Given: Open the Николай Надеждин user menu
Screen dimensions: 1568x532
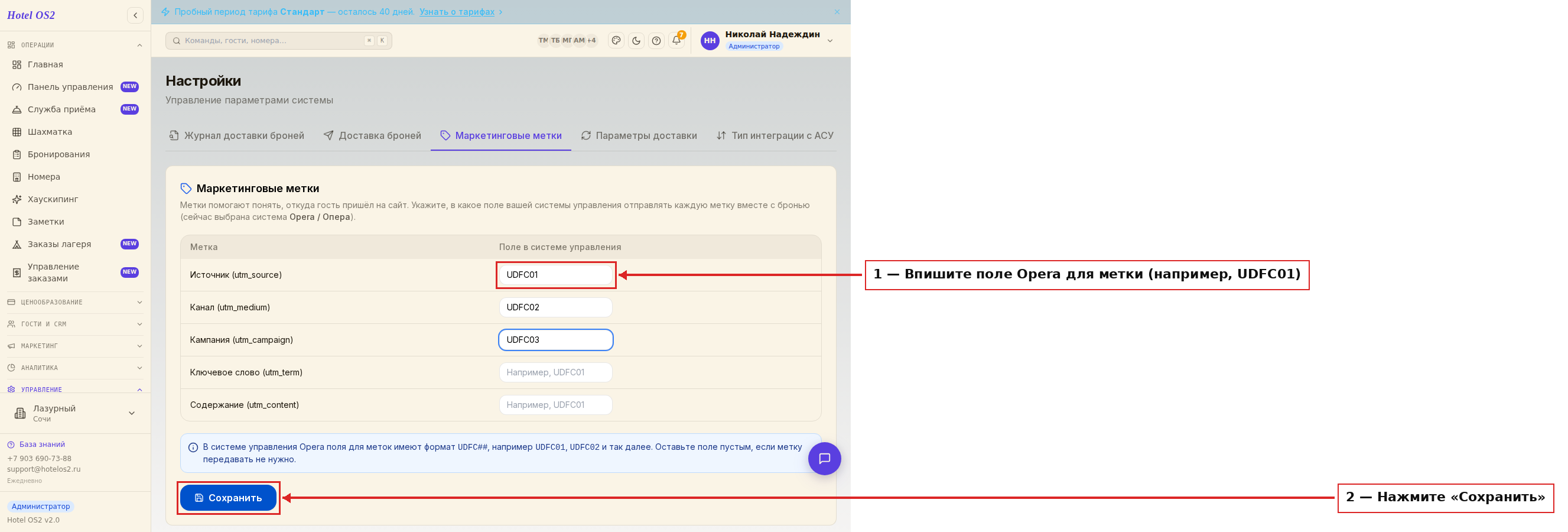Looking at the screenshot, I should click(x=767, y=41).
